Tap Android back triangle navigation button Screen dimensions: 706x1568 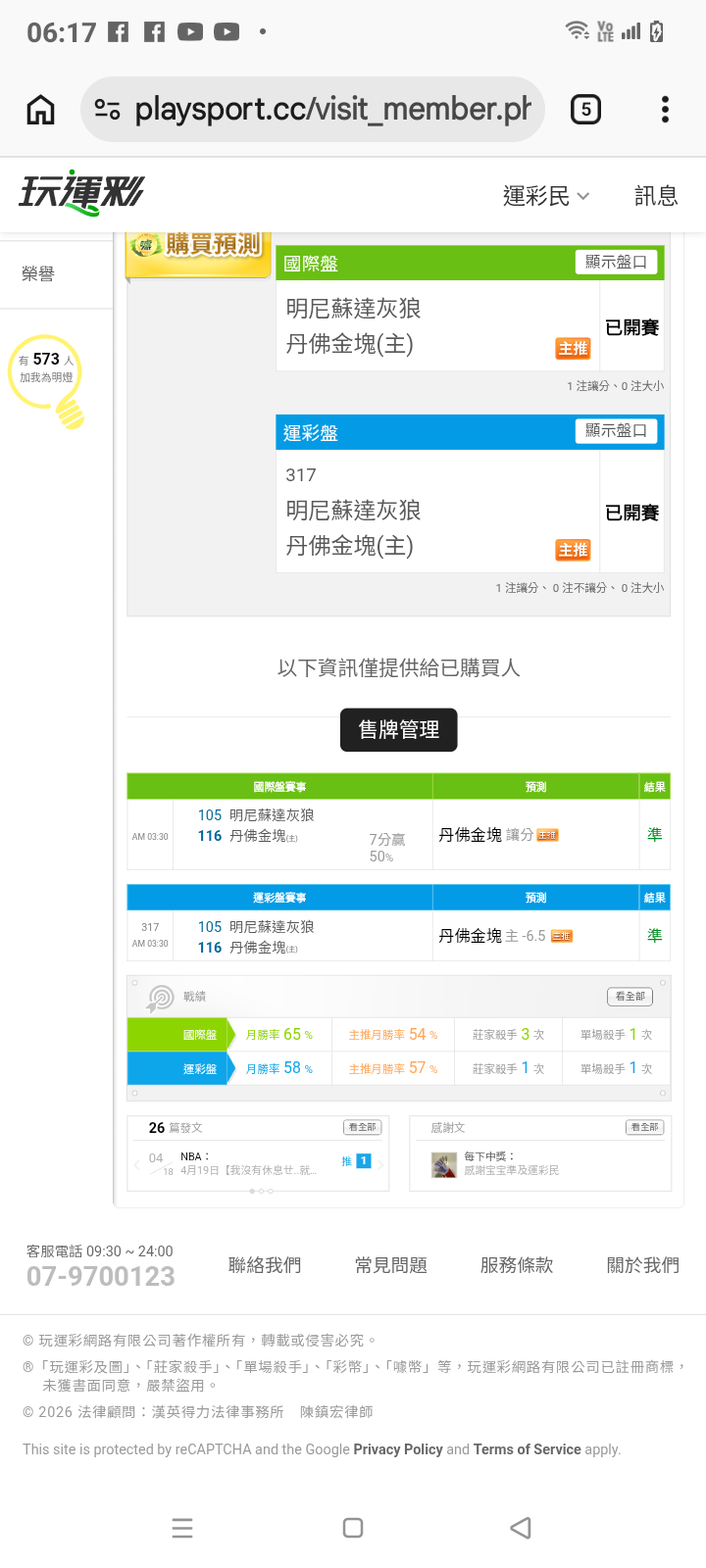coord(521,1528)
